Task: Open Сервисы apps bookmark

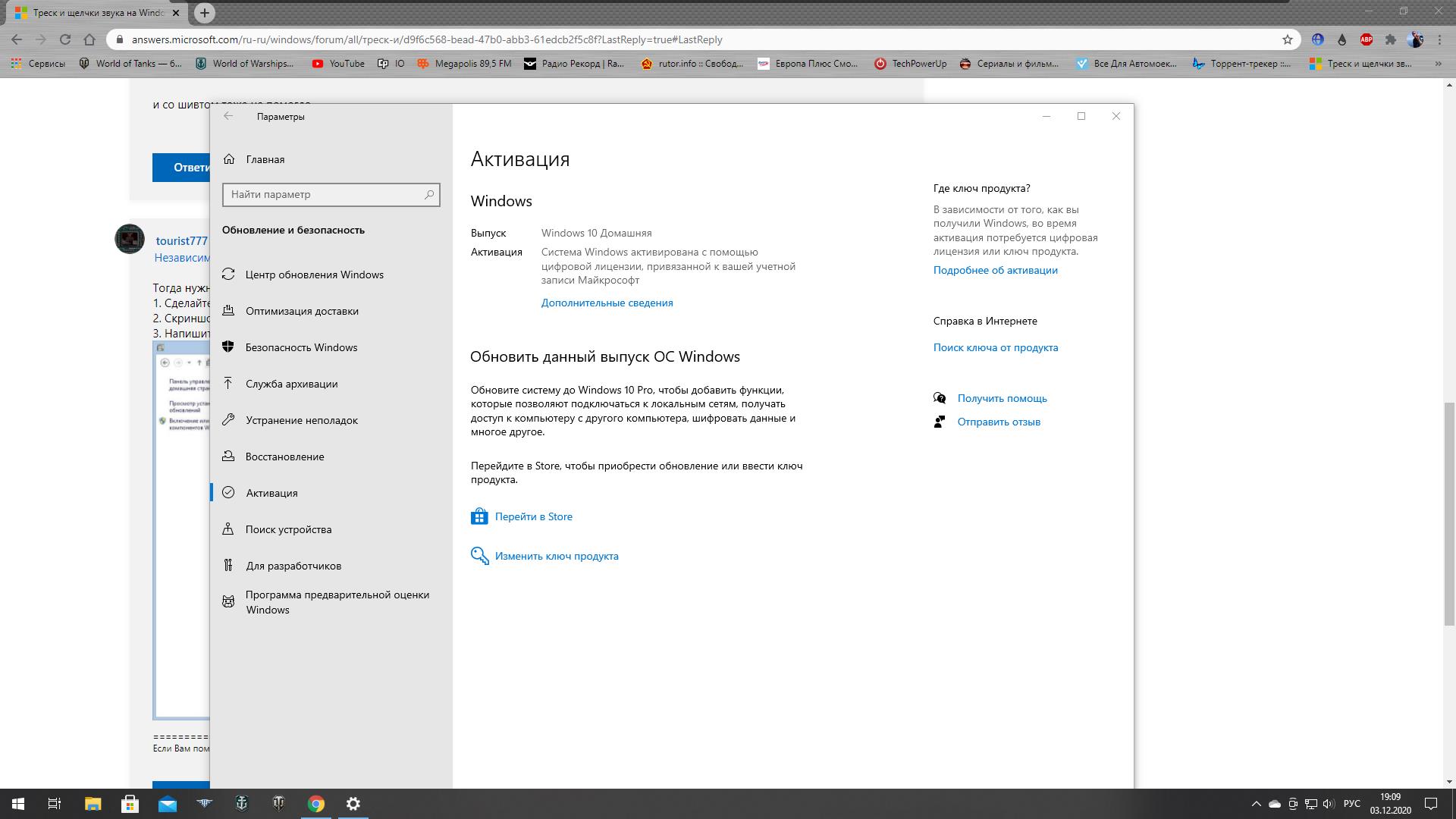Action: click(x=38, y=64)
